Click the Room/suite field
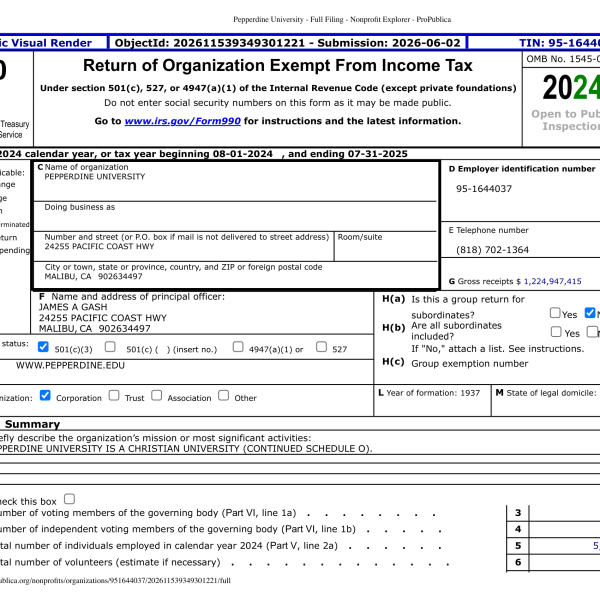The image size is (600, 600). [x=386, y=247]
